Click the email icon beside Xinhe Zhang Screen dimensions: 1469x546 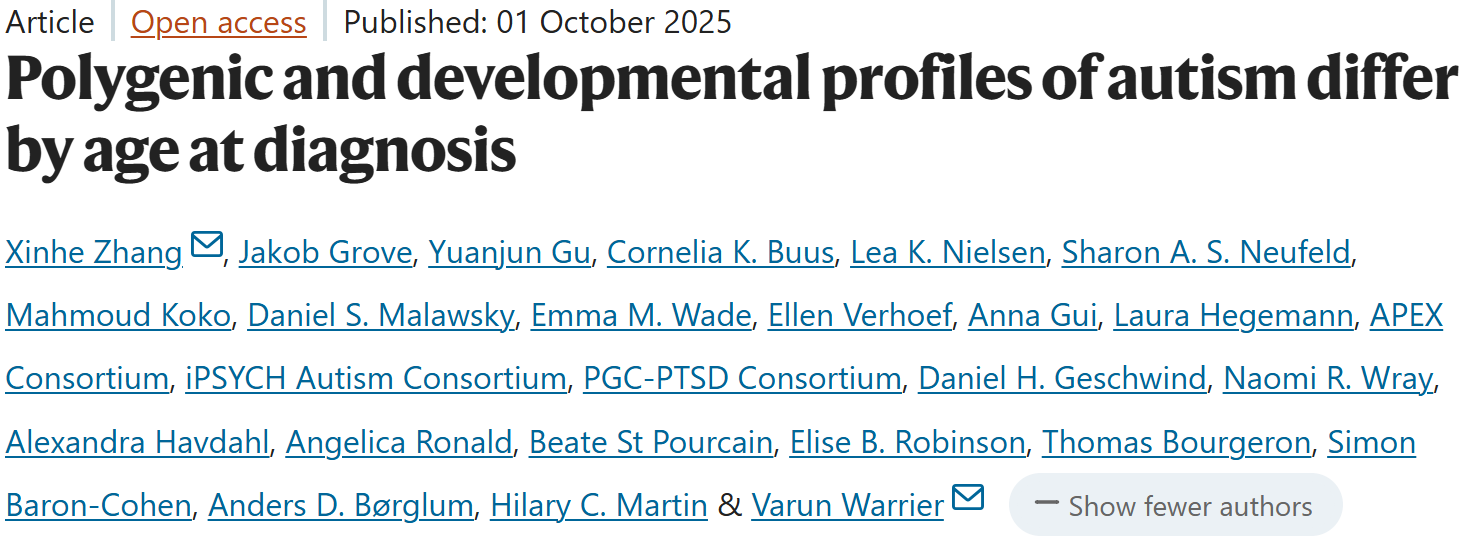click(x=206, y=245)
